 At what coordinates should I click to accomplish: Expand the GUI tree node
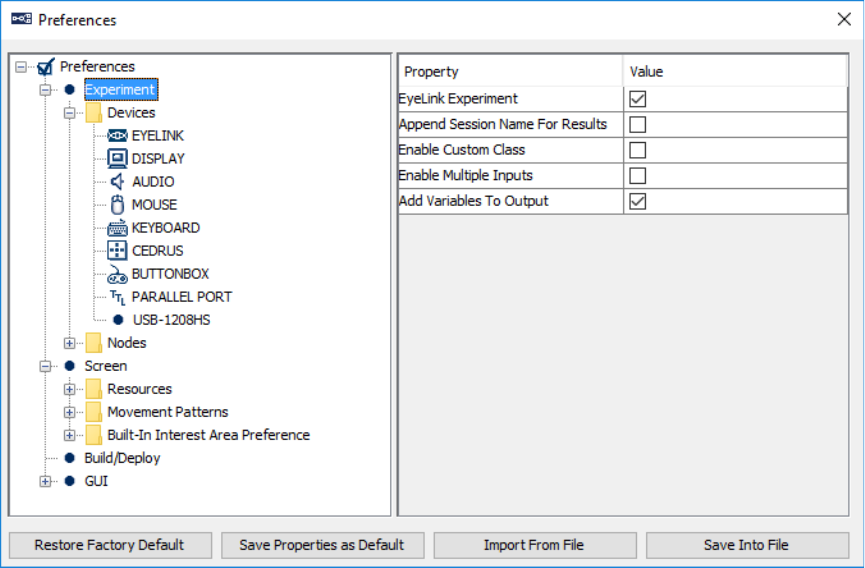coord(45,481)
